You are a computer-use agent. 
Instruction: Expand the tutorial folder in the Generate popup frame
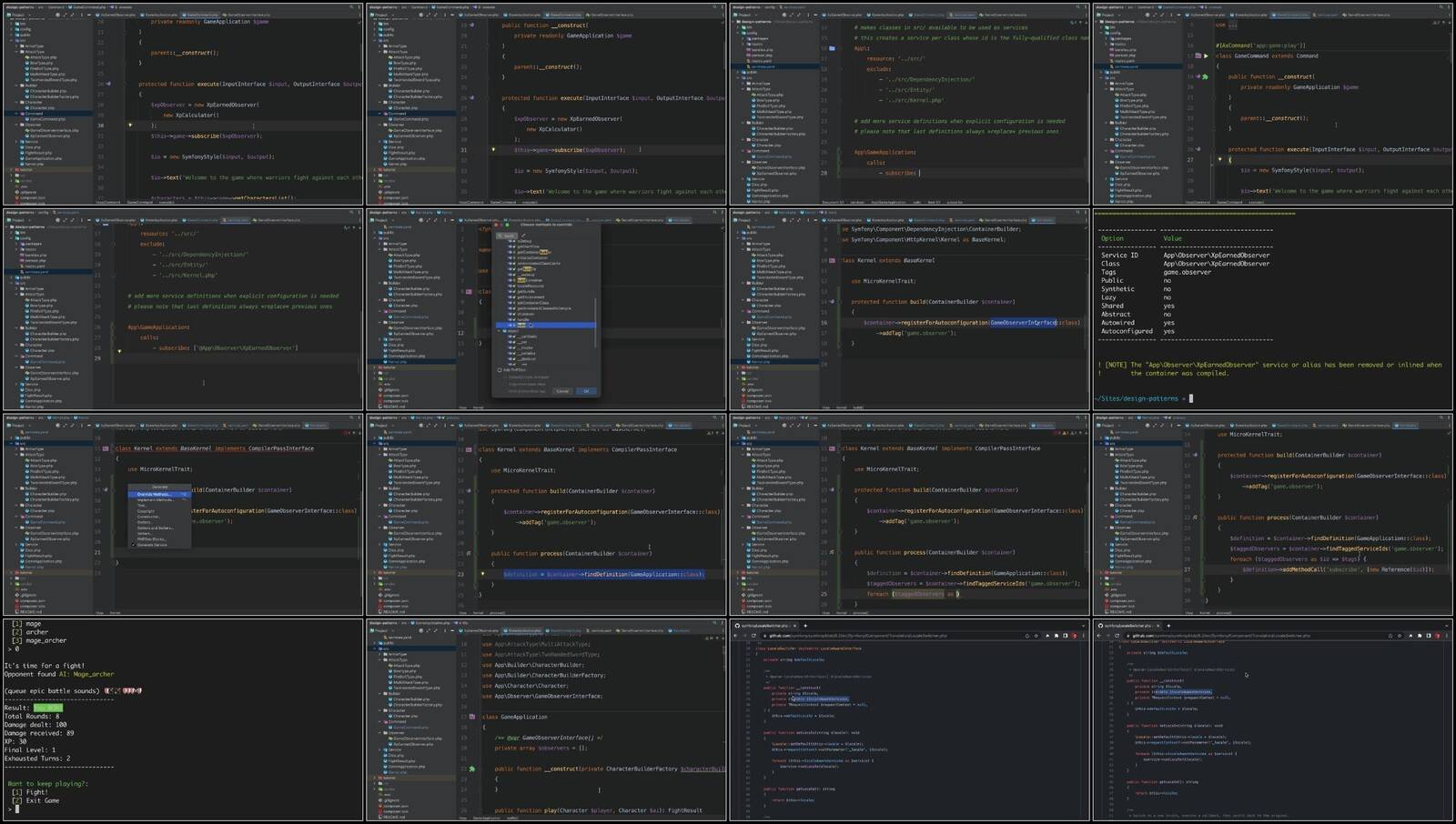12,572
